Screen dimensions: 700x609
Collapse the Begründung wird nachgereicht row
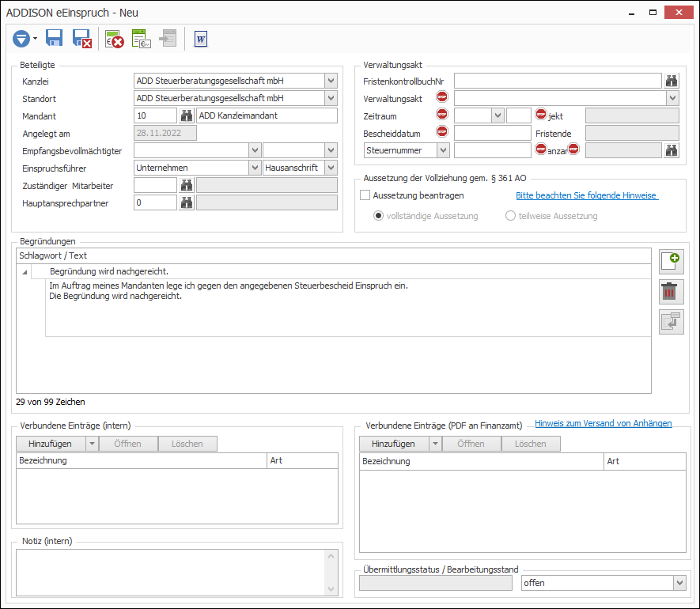click(25, 272)
